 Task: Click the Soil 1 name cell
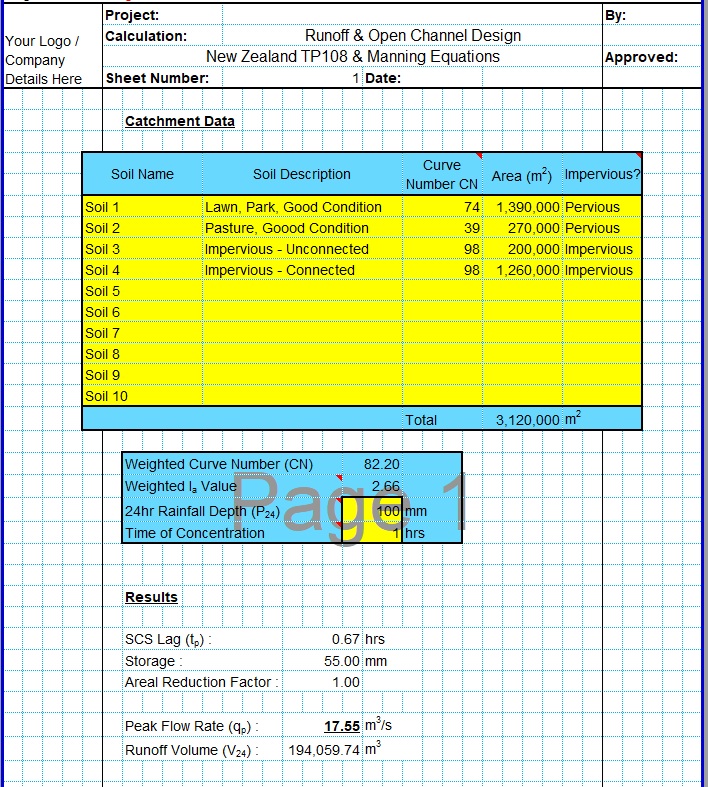(142, 207)
